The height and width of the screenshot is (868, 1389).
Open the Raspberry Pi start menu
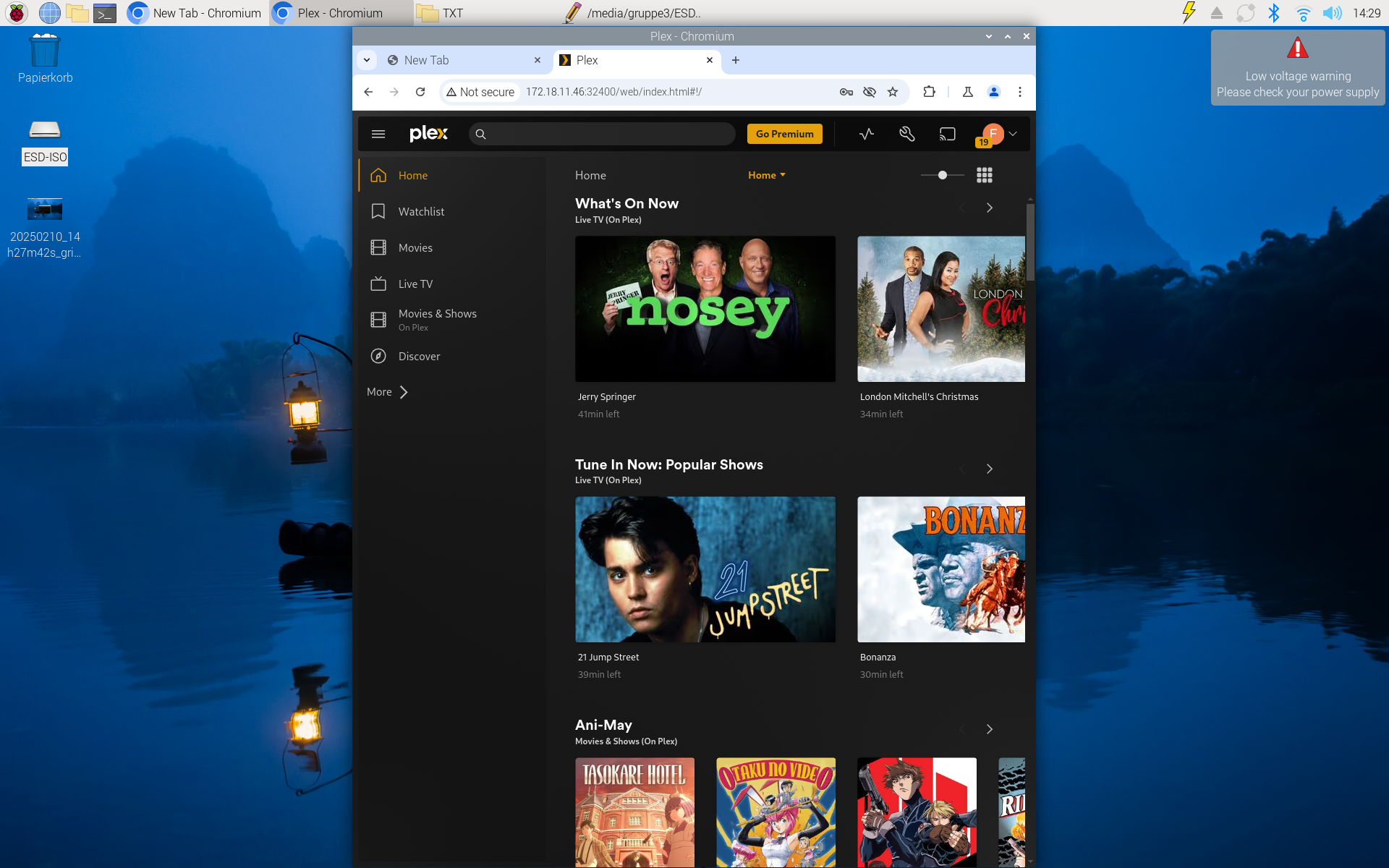pos(17,13)
